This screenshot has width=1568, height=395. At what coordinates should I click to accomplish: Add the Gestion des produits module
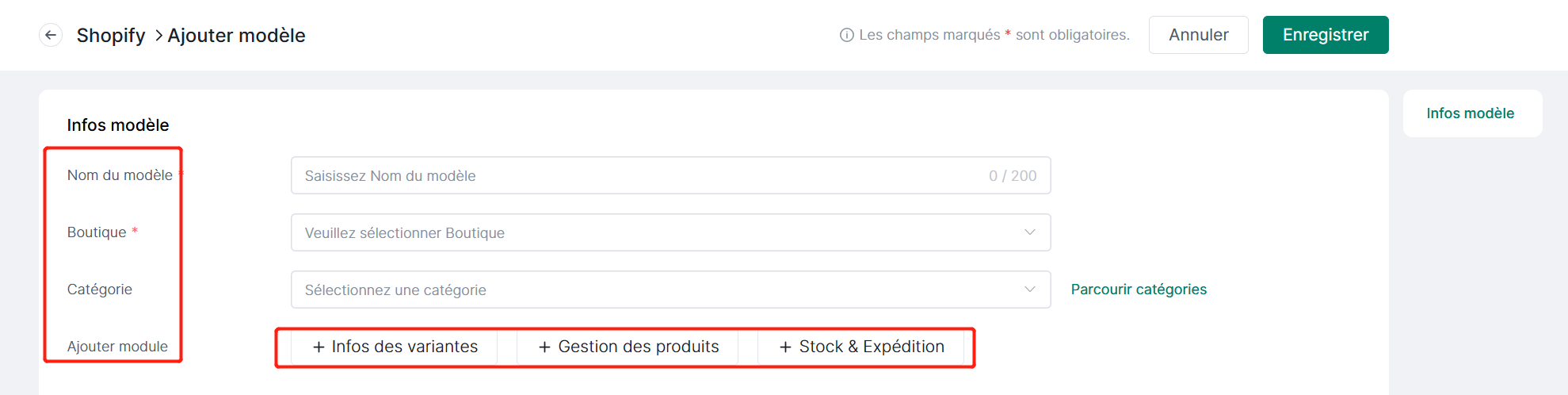(628, 347)
